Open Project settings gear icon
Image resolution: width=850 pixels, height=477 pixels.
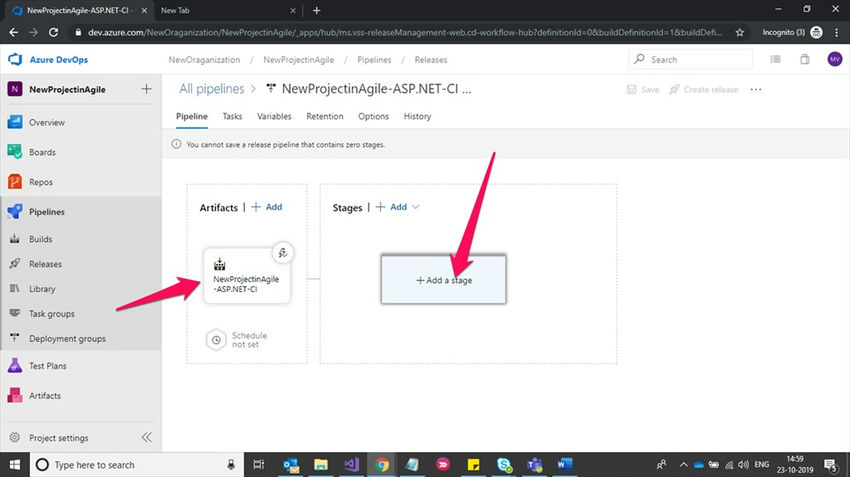click(15, 437)
